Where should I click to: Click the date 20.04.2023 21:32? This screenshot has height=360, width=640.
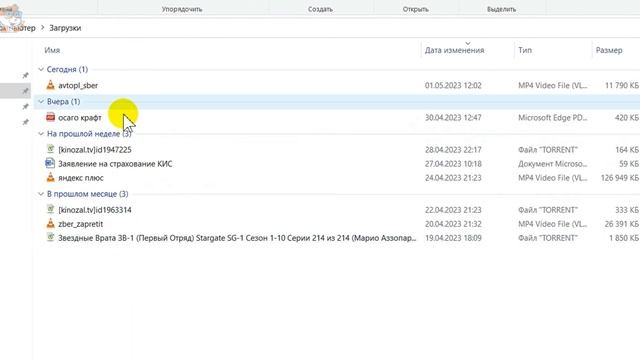(x=453, y=224)
